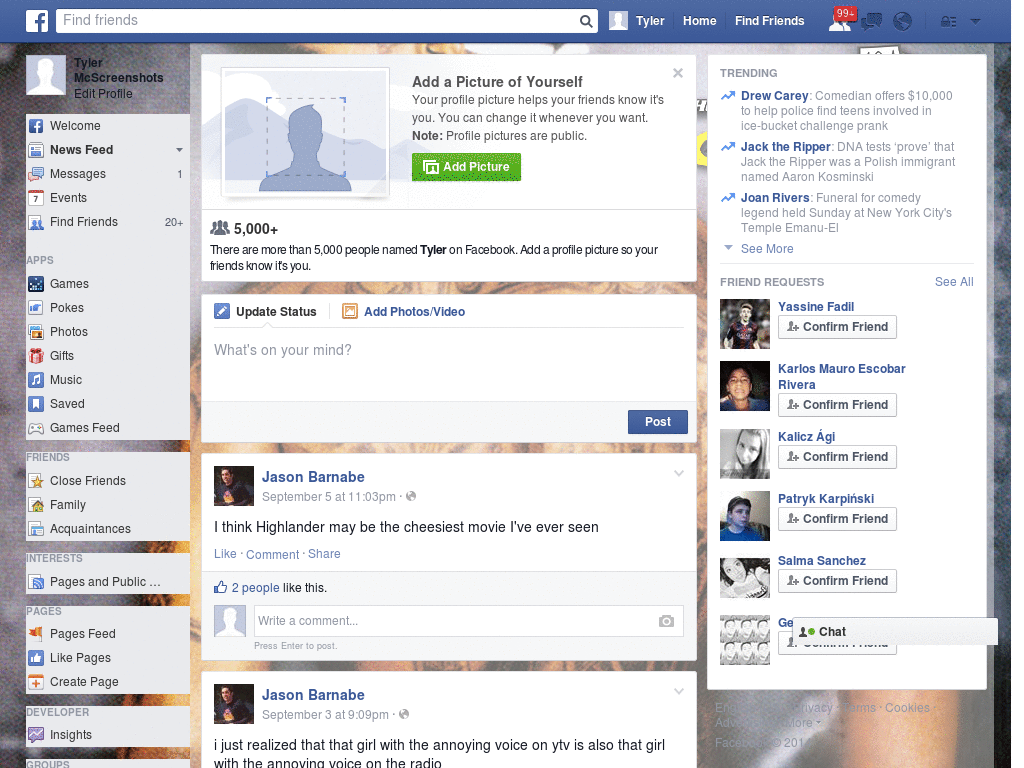This screenshot has height=768, width=1024.
Task: Share the Highlander post
Action: 324,554
